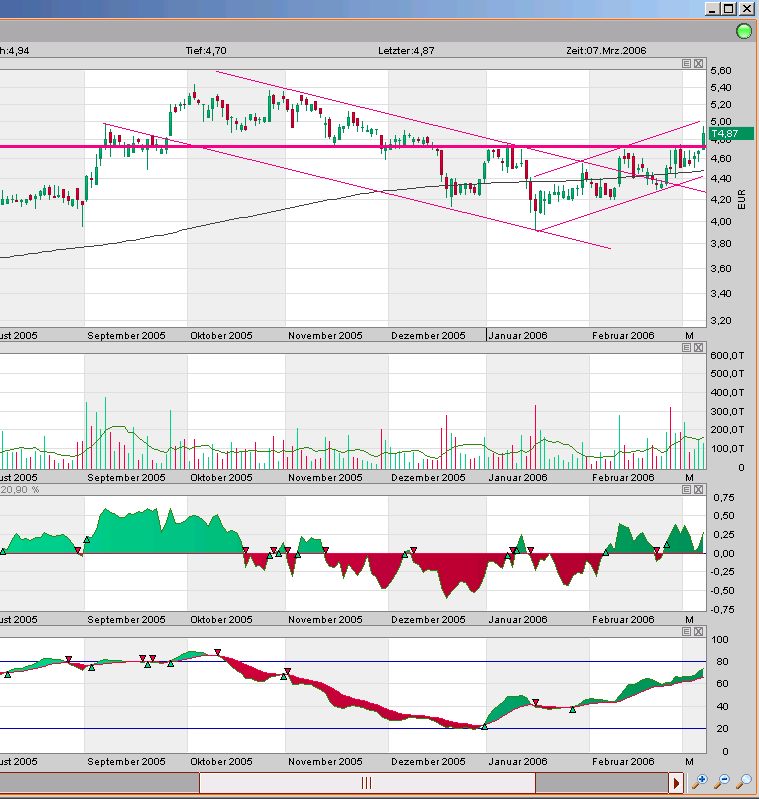Click the Letzter:4,87 value in header
Image resolution: width=759 pixels, height=799 pixels.
coord(406,50)
